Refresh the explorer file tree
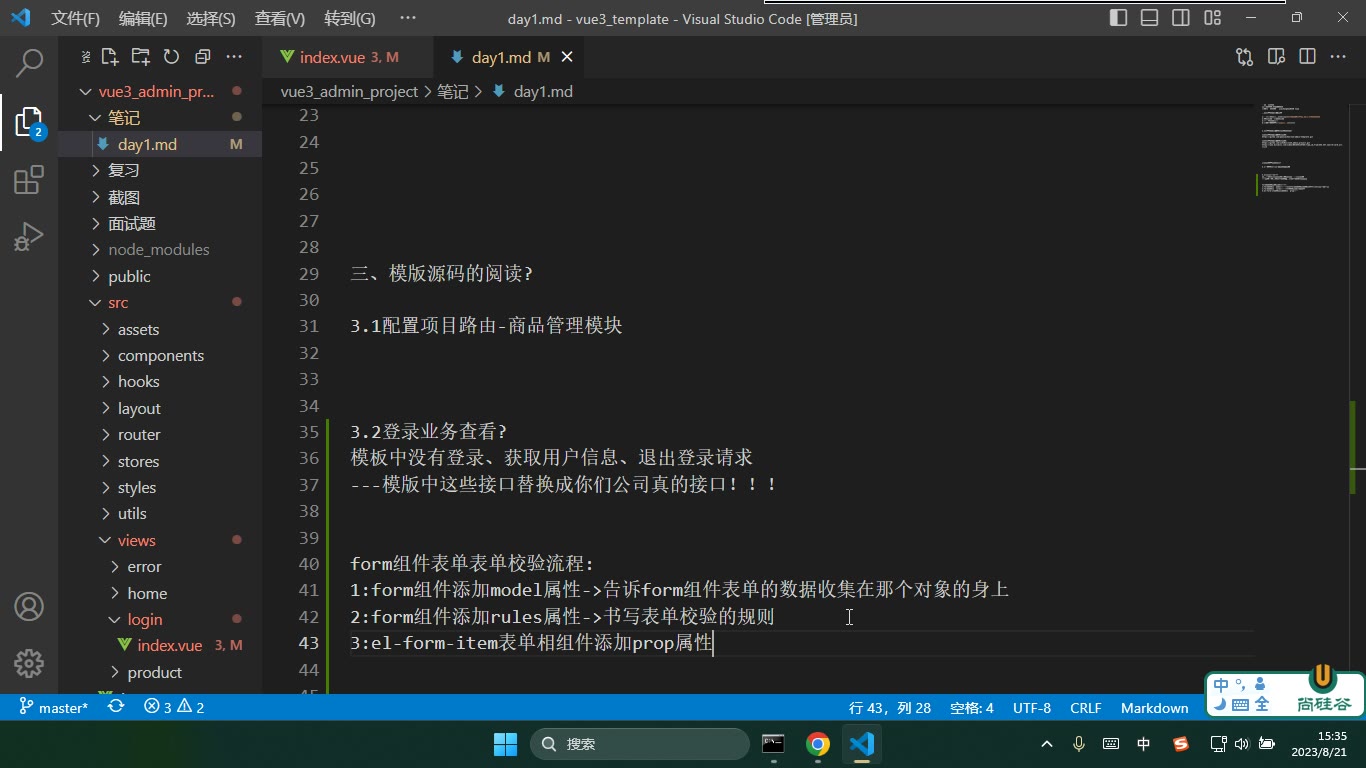Image resolution: width=1366 pixels, height=768 pixels. pyautogui.click(x=171, y=57)
